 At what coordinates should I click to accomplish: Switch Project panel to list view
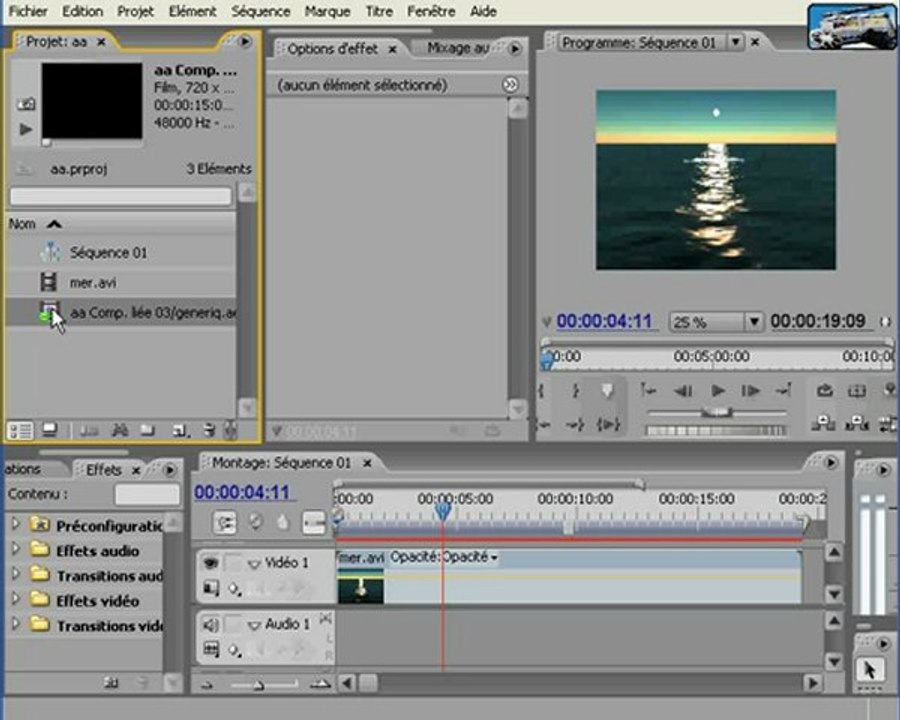21,430
